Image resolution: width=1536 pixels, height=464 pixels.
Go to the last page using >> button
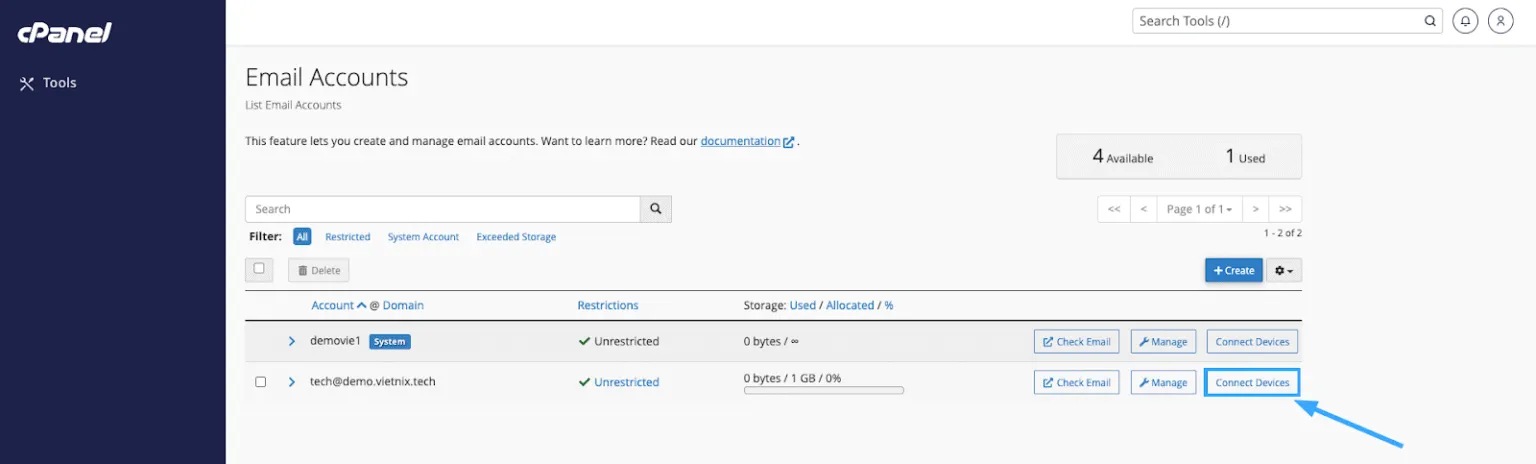point(1285,209)
